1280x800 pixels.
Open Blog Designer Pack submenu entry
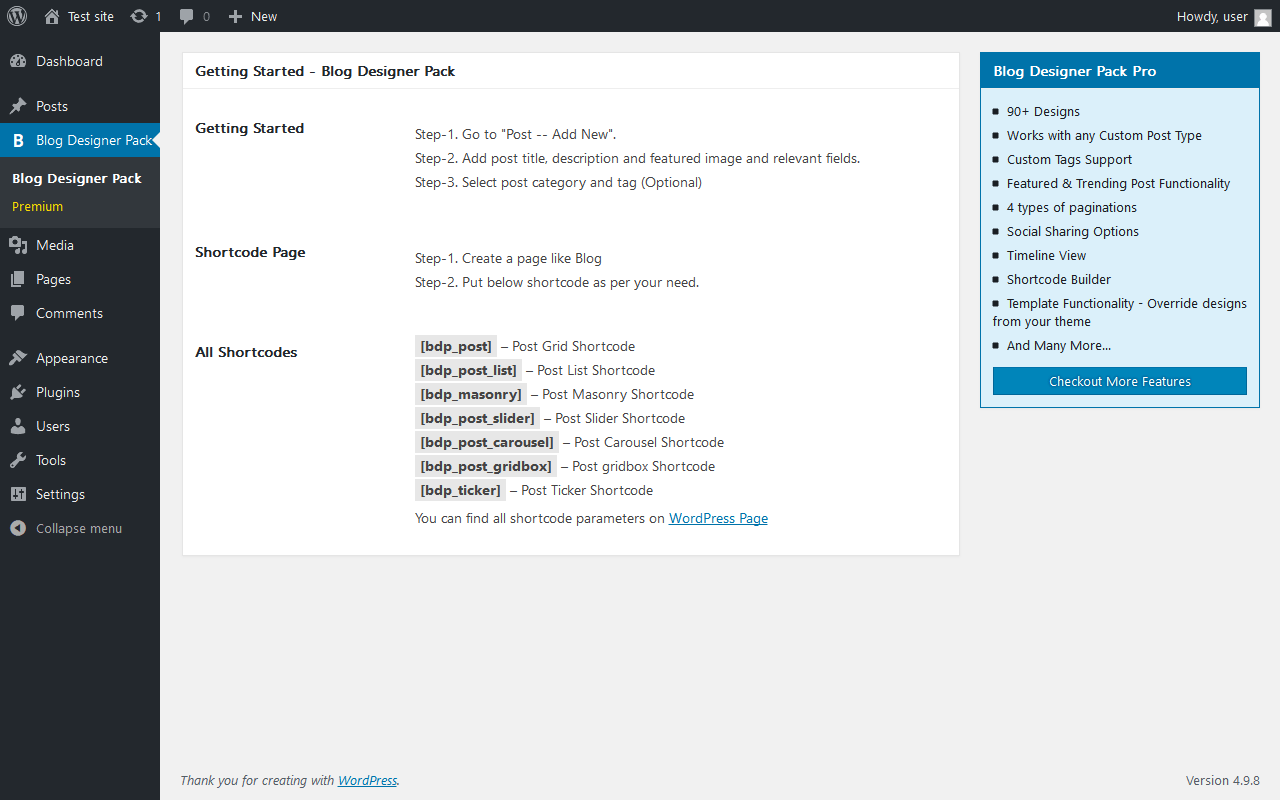point(77,178)
